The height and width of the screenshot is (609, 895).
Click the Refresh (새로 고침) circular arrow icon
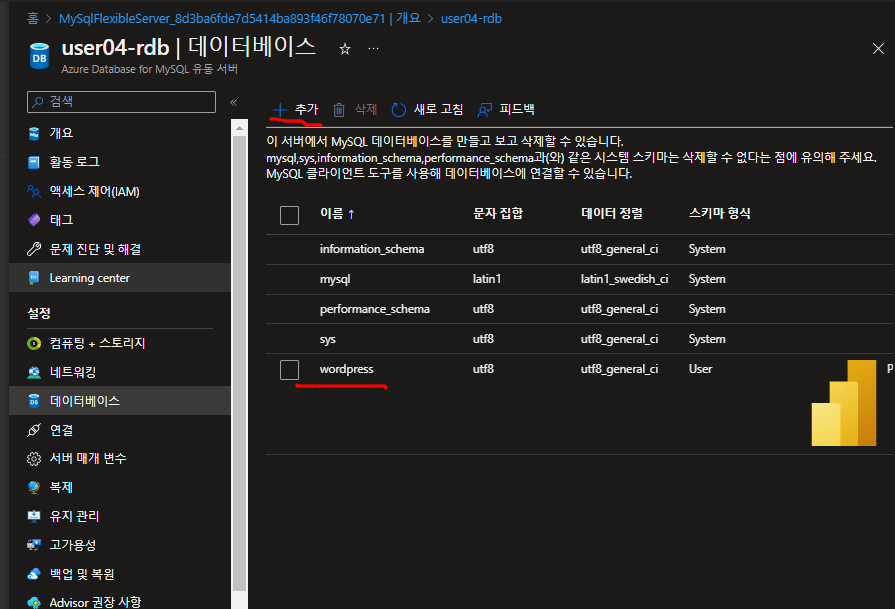point(398,109)
